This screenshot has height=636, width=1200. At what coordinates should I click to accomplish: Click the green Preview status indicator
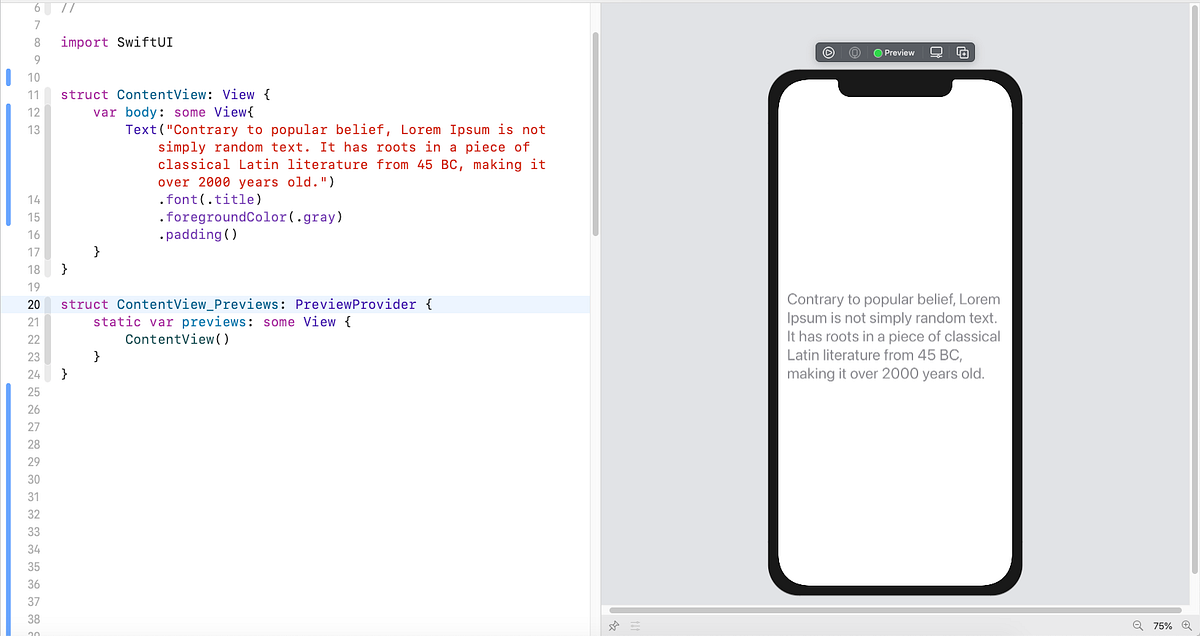(x=878, y=52)
